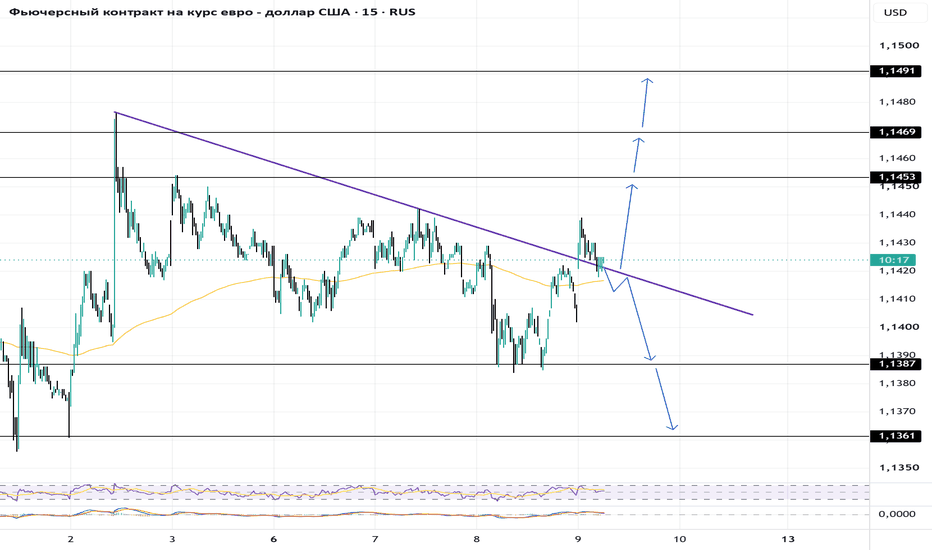Click date label 9 on time axis

pyautogui.click(x=578, y=539)
